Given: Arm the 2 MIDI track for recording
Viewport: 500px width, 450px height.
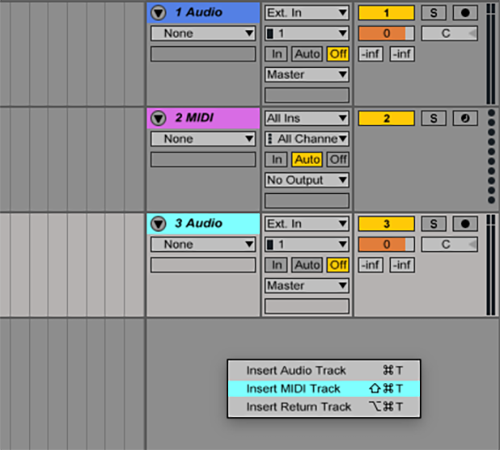Looking at the screenshot, I should tap(465, 118).
